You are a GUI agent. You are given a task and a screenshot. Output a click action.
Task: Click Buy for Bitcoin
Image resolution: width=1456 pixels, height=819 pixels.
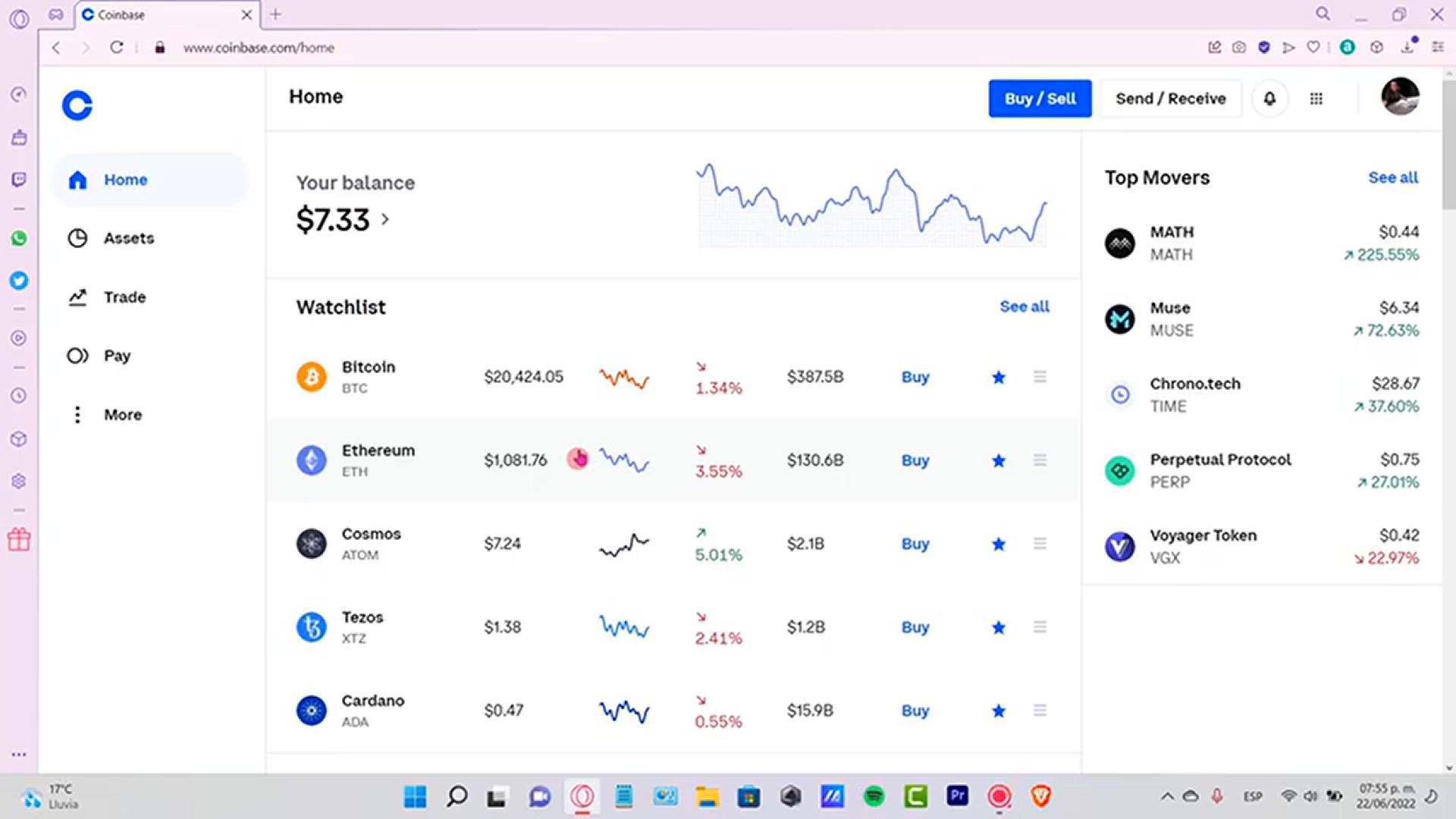[915, 377]
